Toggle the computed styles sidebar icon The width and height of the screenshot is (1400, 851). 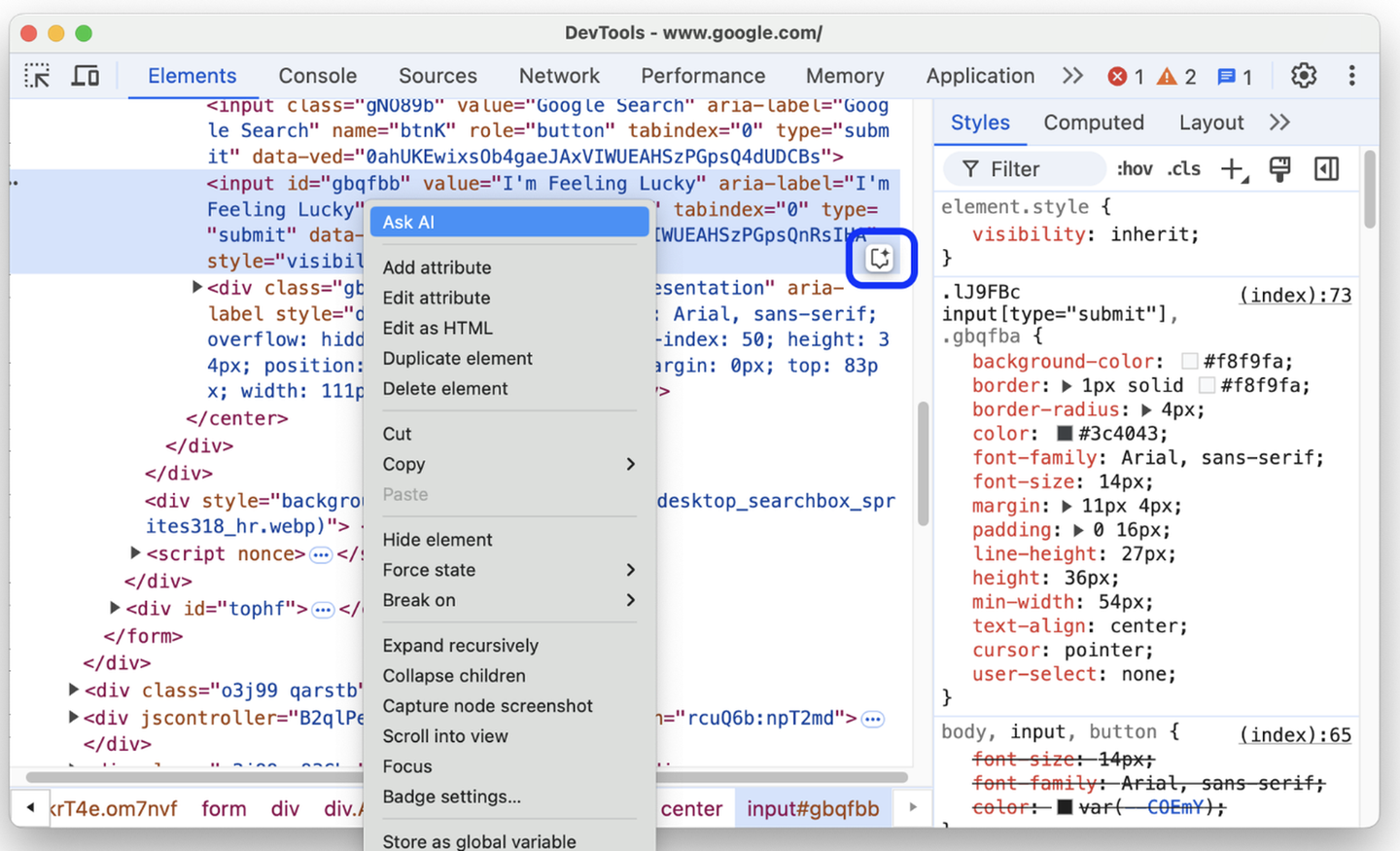tap(1326, 169)
